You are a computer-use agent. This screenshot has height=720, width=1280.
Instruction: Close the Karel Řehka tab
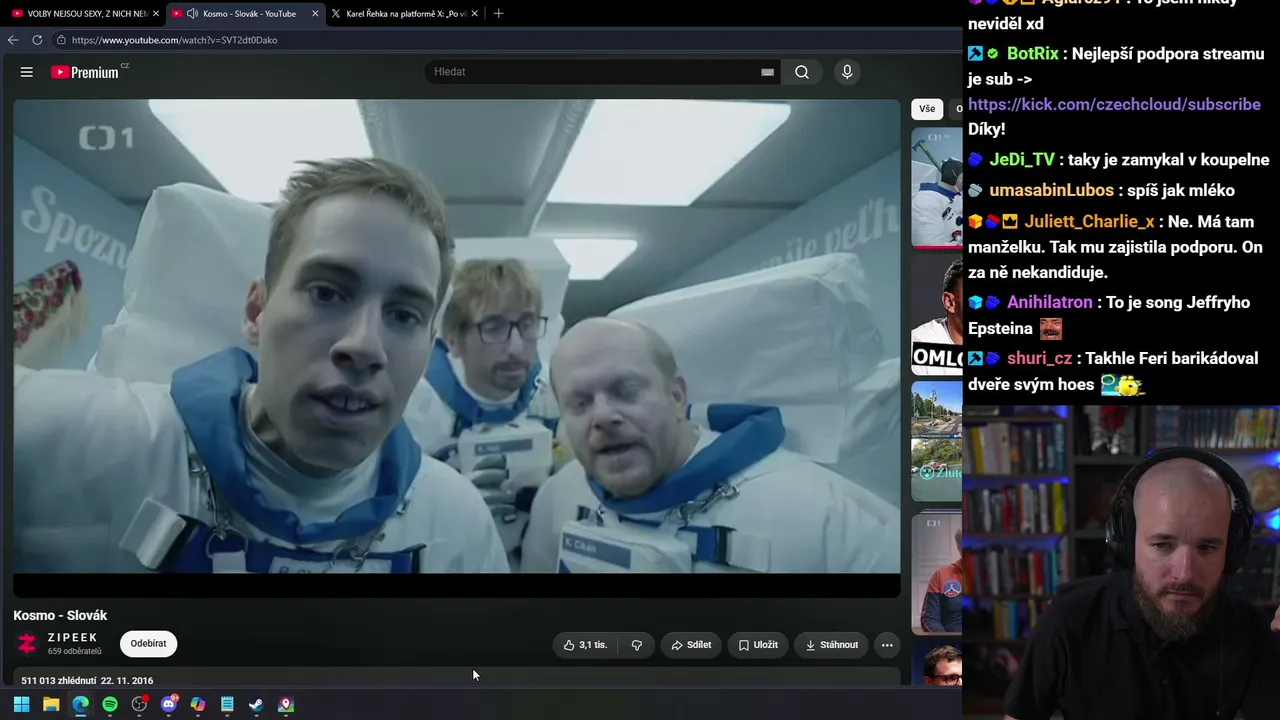click(x=475, y=14)
